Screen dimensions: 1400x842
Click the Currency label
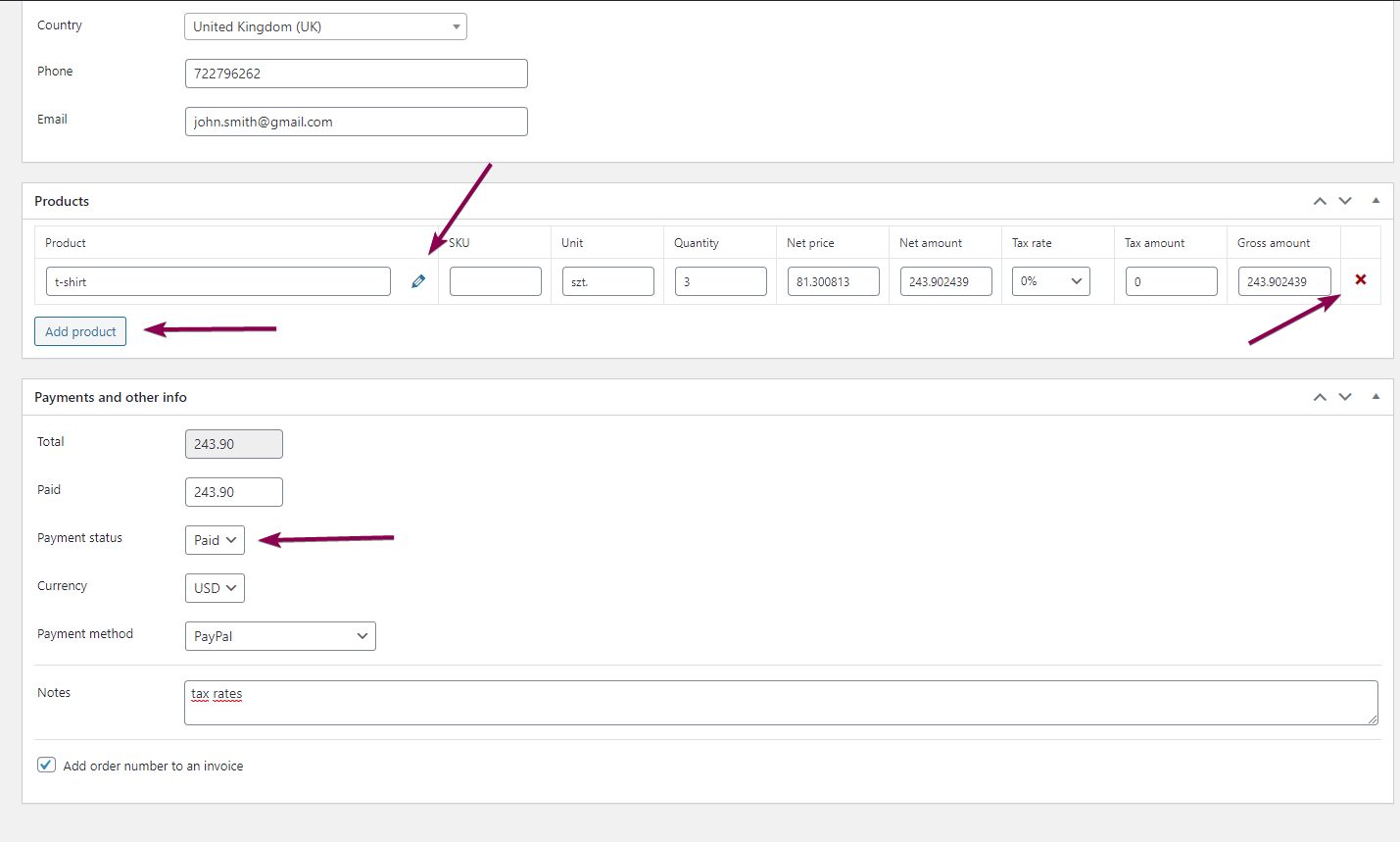pos(63,586)
